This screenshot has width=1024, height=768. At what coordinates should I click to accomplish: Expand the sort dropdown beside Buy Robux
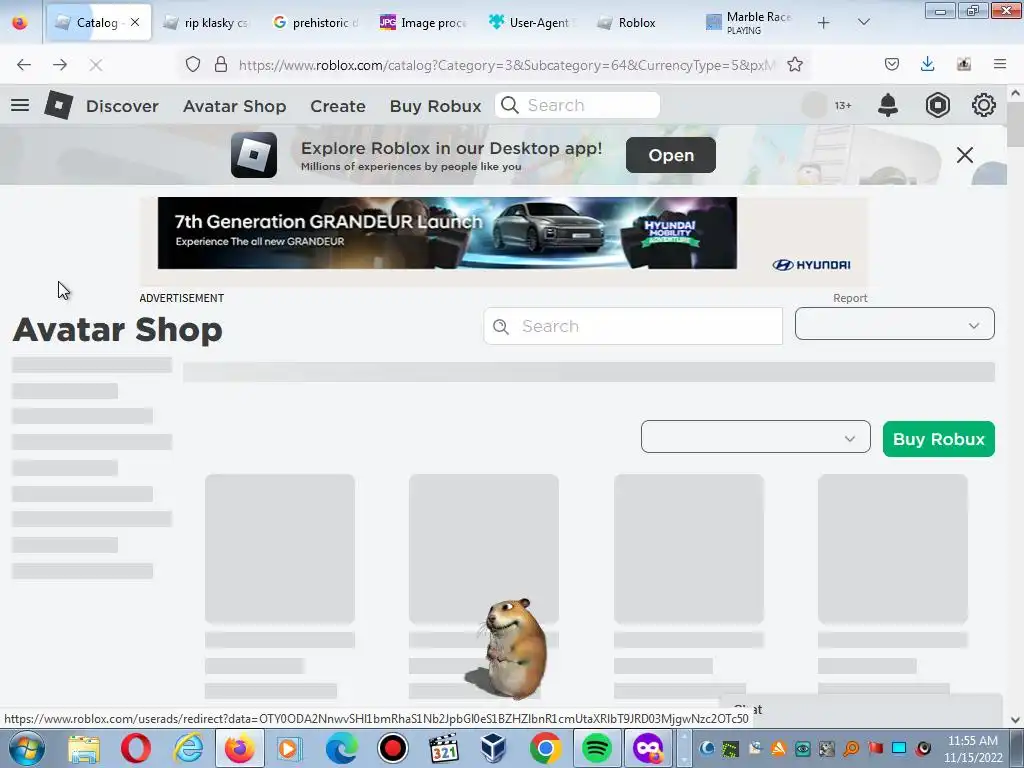point(756,437)
